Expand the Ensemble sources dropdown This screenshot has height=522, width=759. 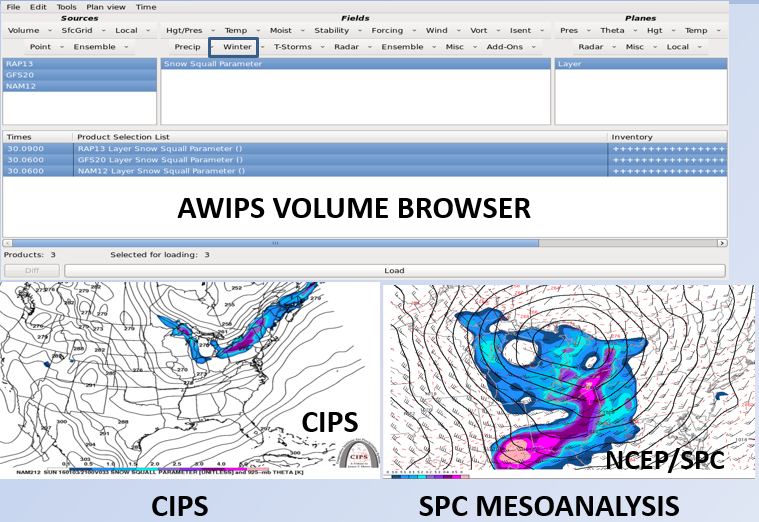[100, 47]
